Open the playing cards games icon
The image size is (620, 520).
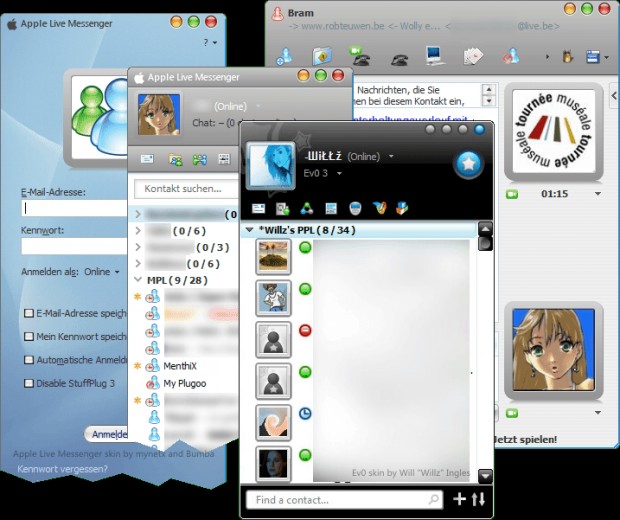tap(473, 57)
